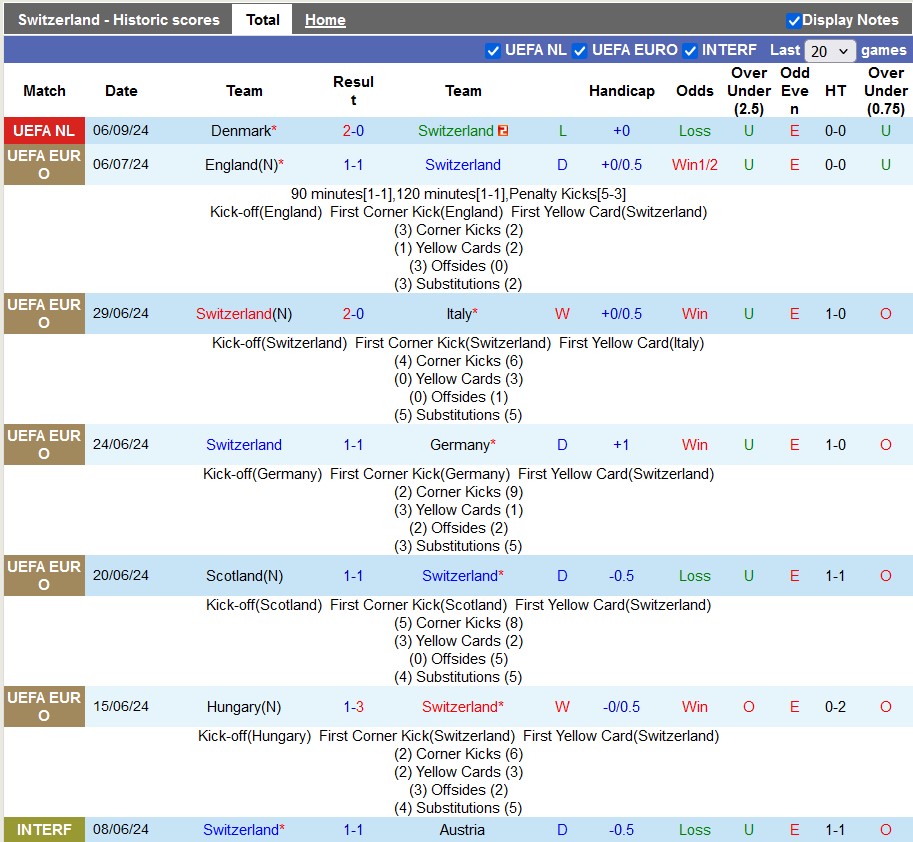Toggle the Display Notes checkbox
This screenshot has height=842, width=913.
(x=794, y=20)
